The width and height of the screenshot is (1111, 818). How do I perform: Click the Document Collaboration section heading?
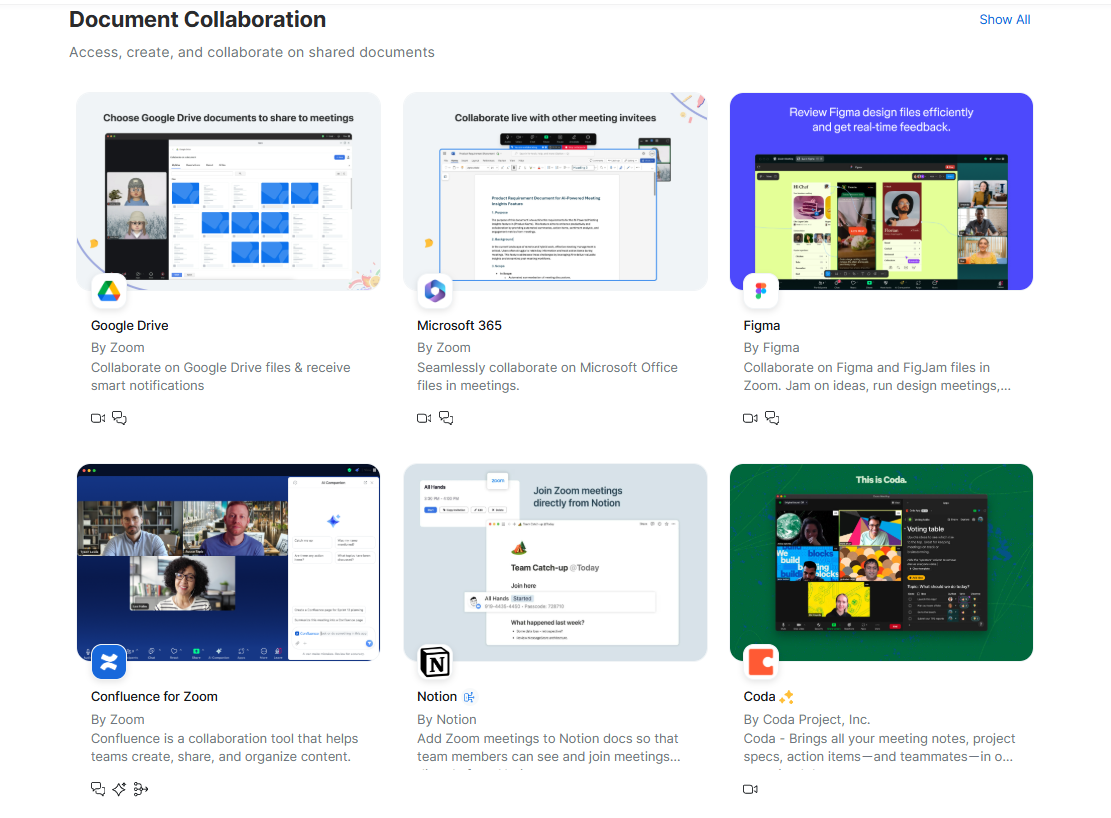[x=197, y=19]
